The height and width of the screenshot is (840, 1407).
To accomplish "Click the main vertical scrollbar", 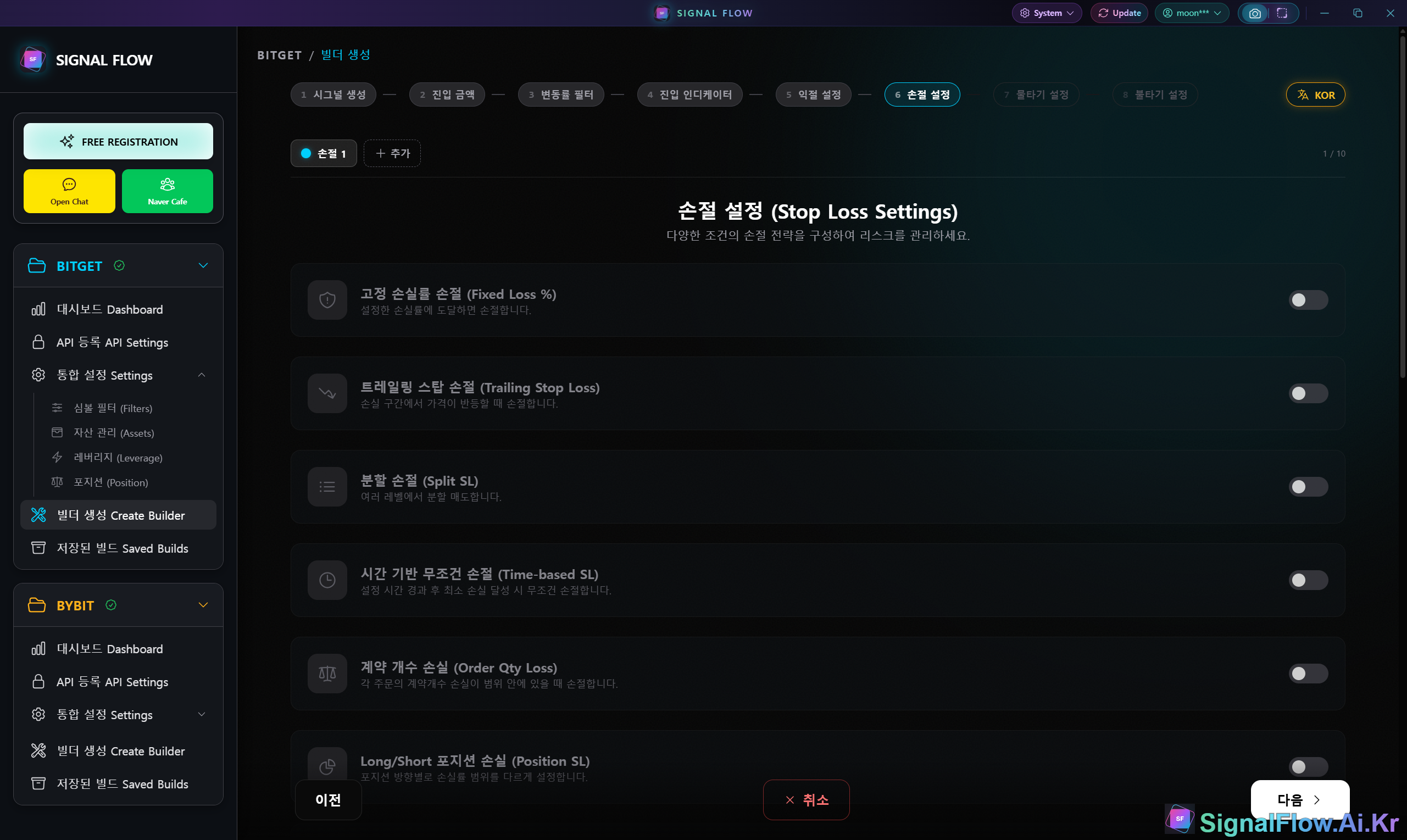I will coord(1402,207).
